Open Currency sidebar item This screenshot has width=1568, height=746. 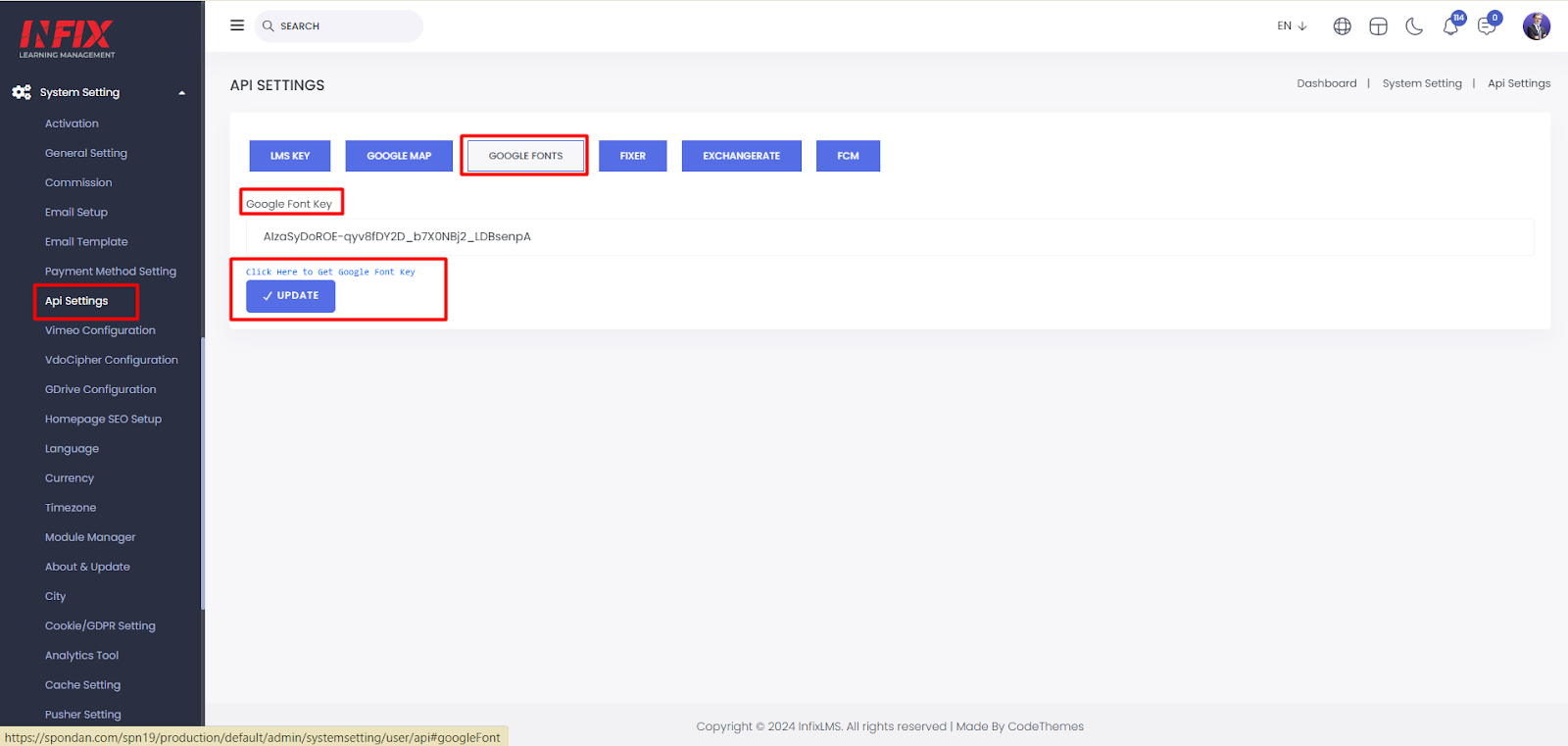[x=70, y=478]
